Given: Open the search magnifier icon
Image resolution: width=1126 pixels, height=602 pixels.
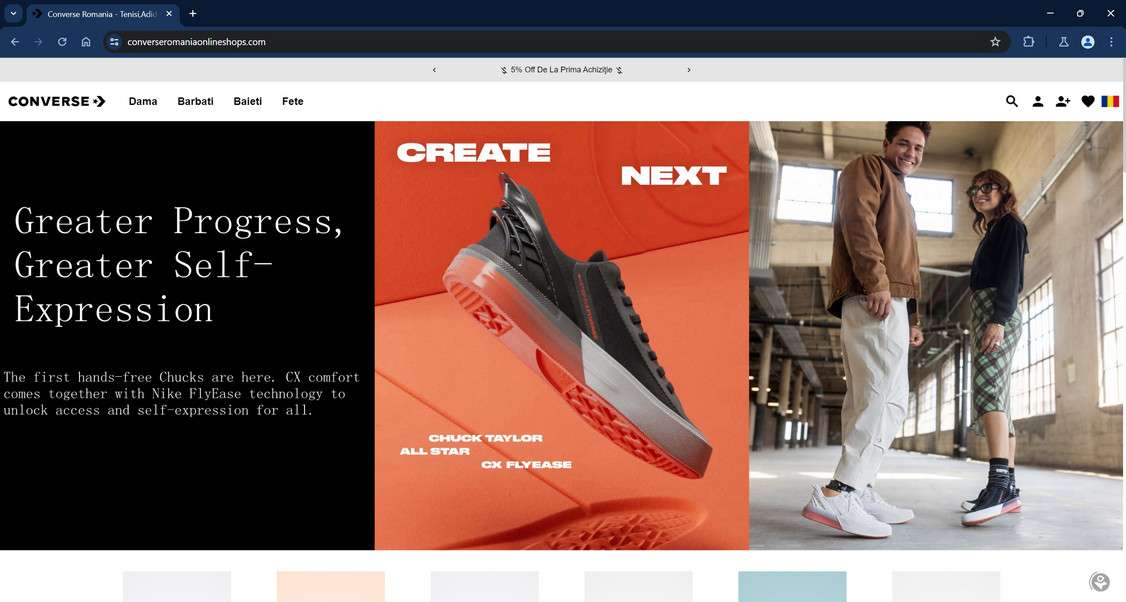Looking at the screenshot, I should [x=1012, y=101].
